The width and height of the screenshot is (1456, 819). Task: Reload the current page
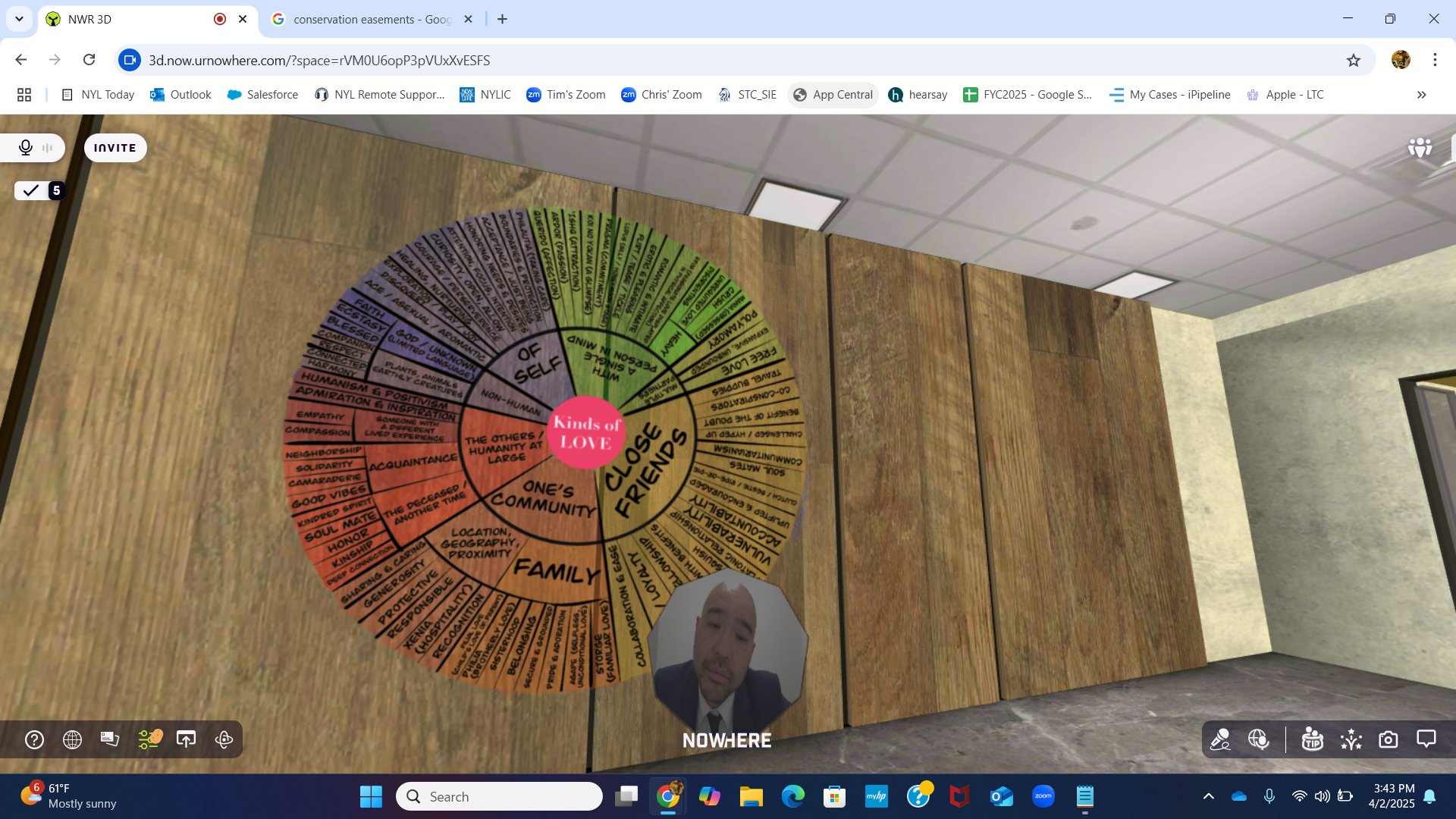[89, 60]
